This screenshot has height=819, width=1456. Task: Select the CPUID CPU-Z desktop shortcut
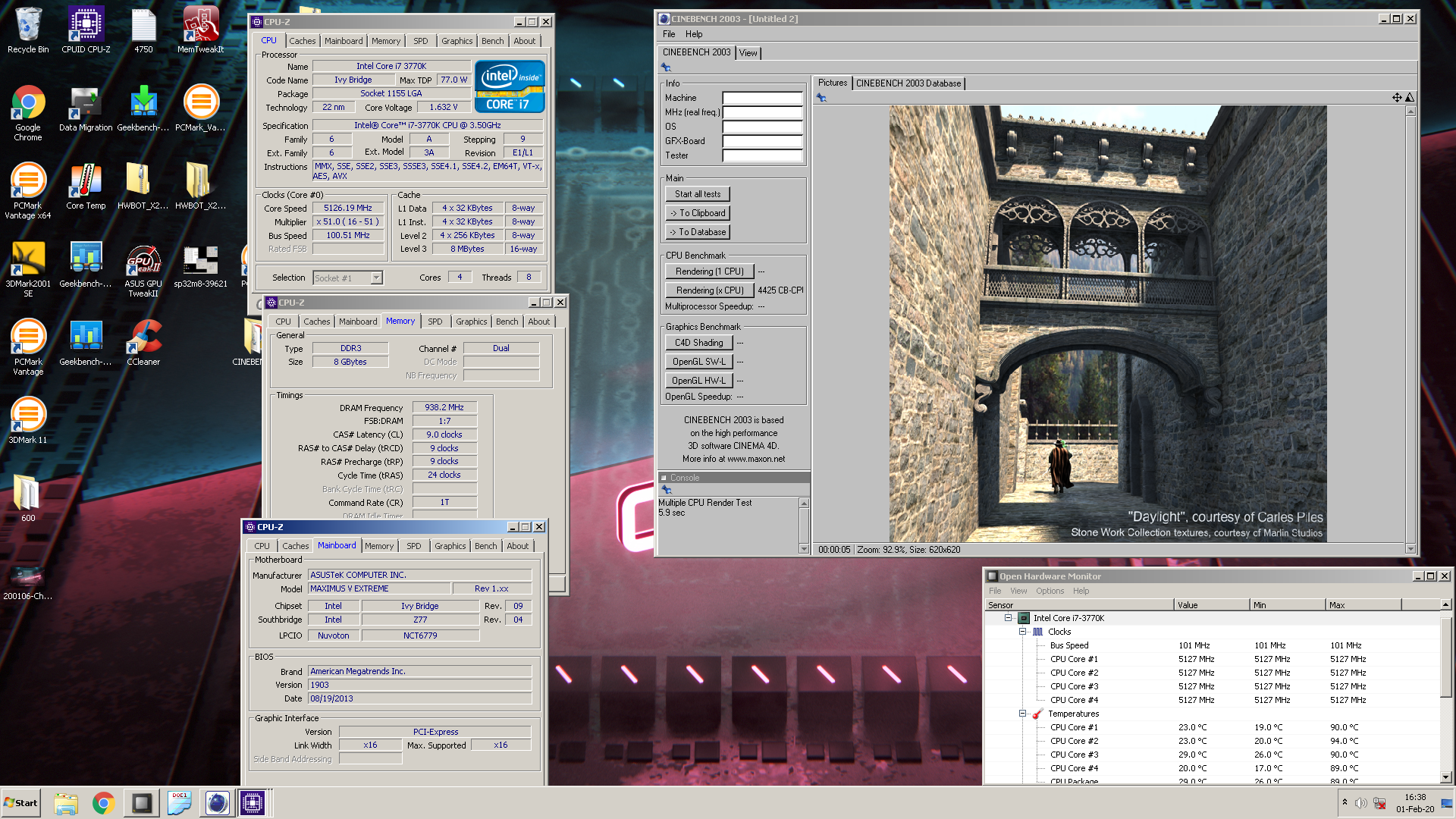click(86, 30)
